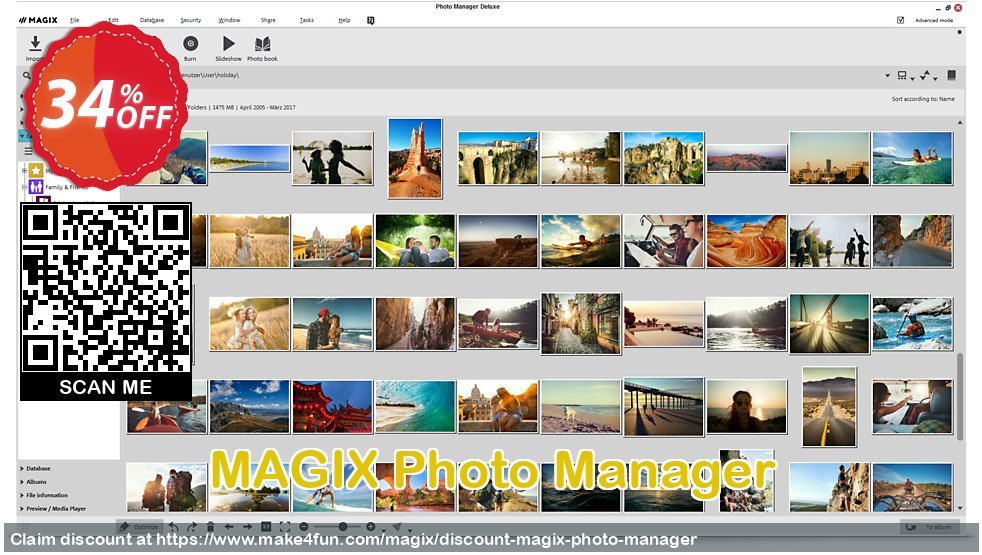Open the path history dropdown arrow

(887, 76)
